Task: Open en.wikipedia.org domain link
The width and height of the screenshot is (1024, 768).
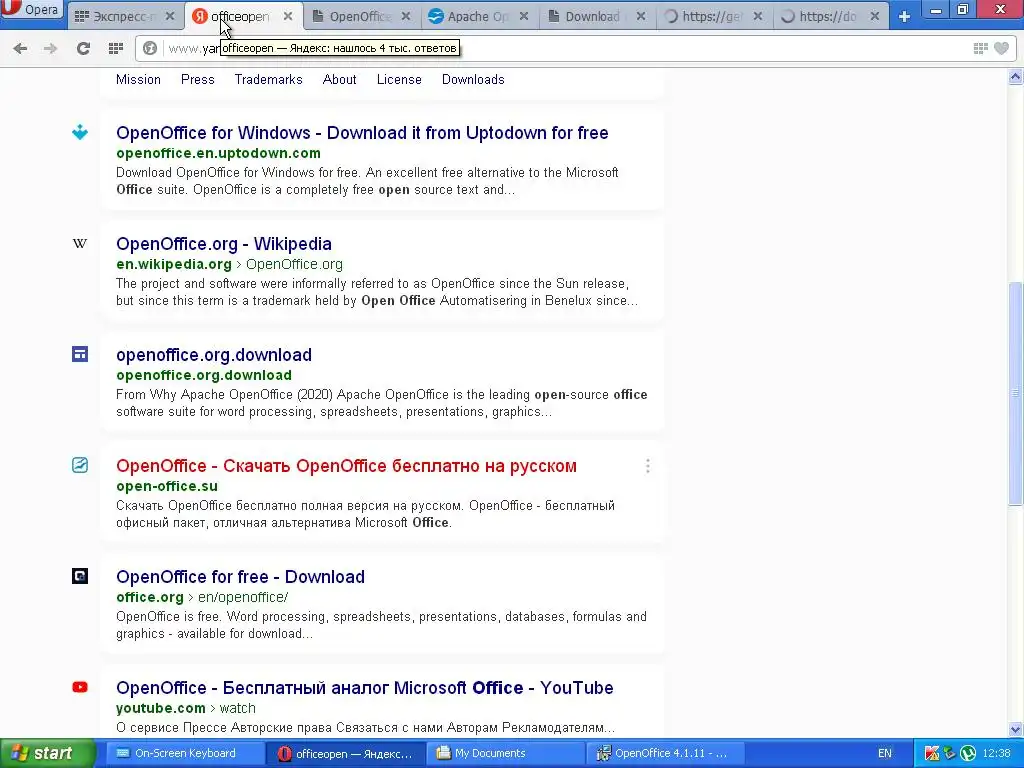Action: coord(174,264)
